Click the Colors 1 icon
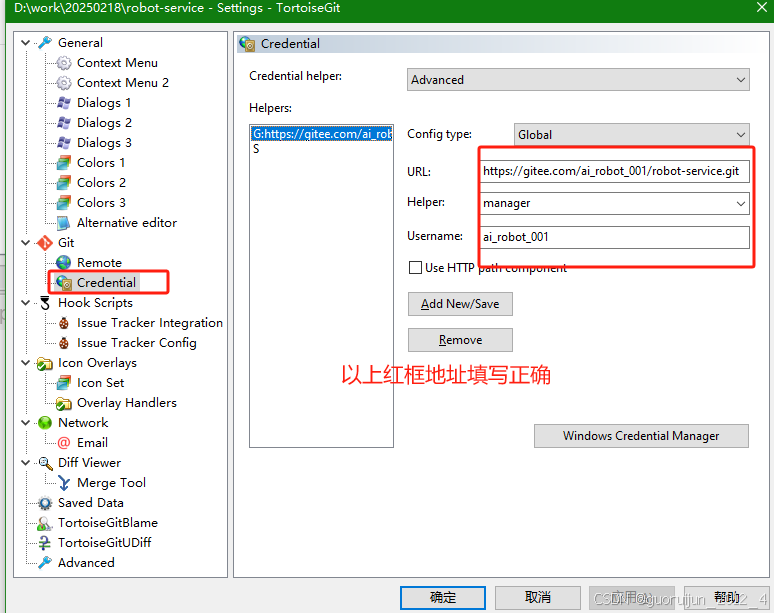 click(64, 162)
